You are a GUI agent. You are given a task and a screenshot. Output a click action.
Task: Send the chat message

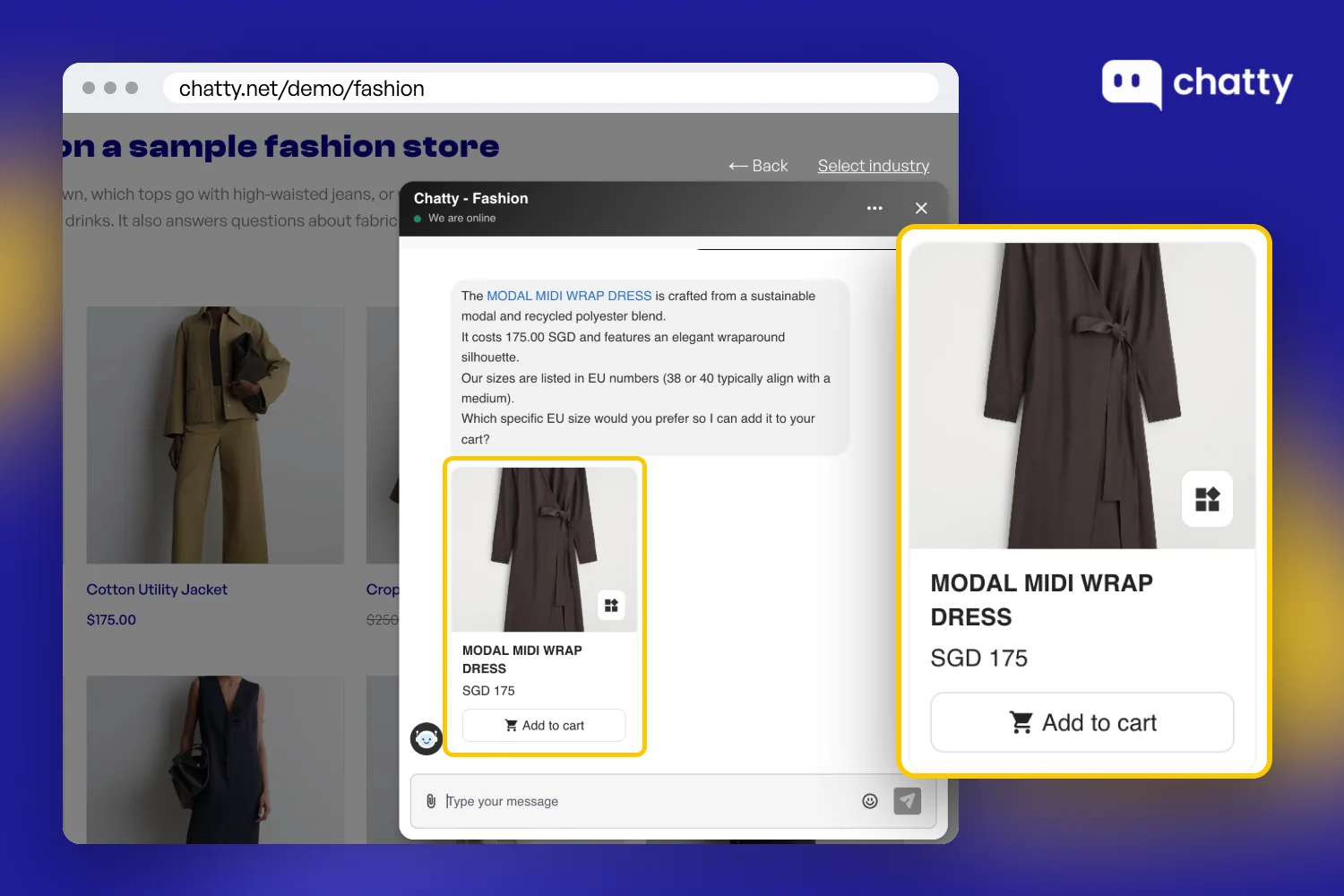[907, 801]
